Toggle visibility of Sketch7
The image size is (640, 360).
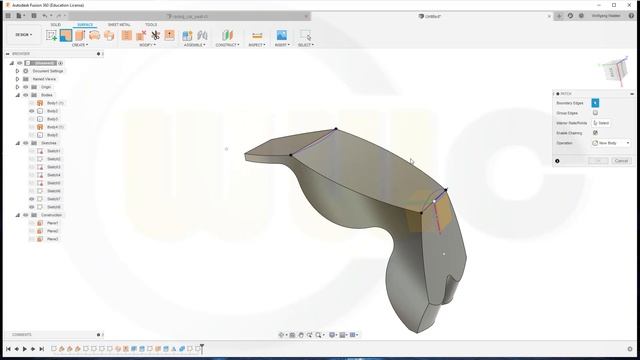click(x=32, y=199)
